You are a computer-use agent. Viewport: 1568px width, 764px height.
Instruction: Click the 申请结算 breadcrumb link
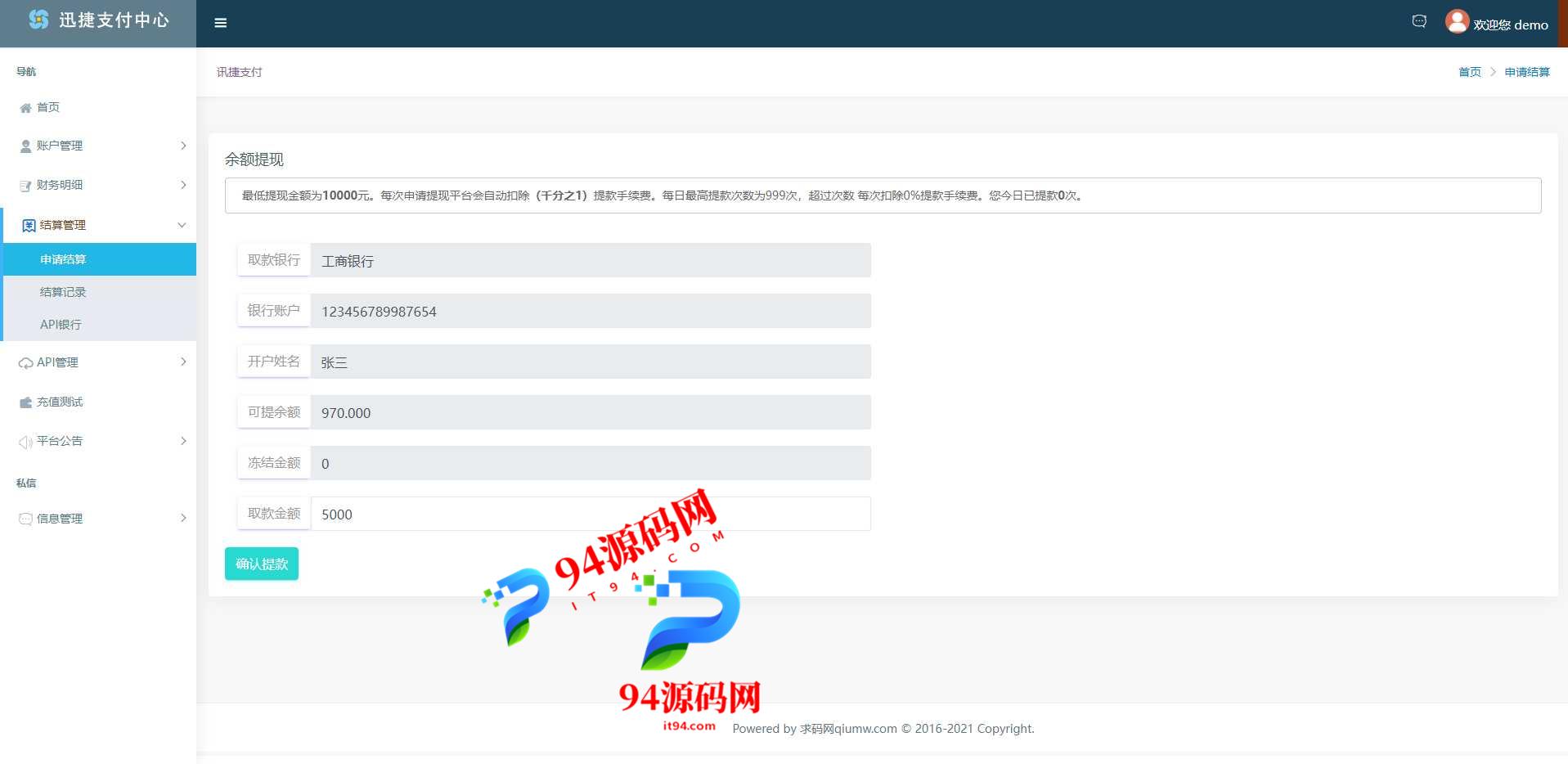point(1527,72)
